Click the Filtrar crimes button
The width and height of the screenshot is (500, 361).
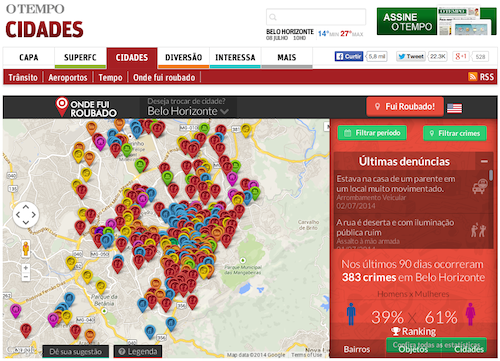[455, 133]
